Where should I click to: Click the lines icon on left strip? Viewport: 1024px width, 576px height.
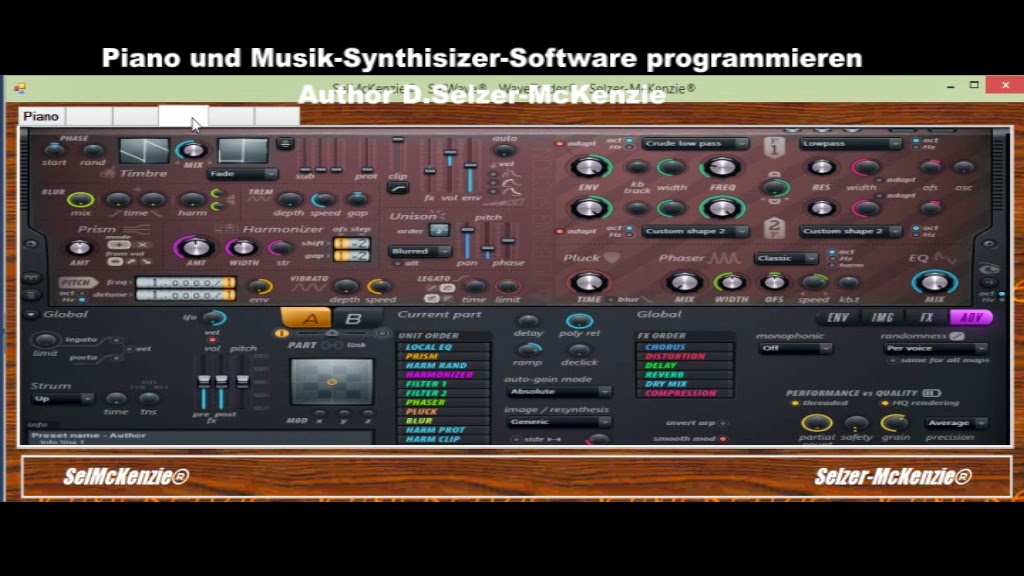coord(31,295)
